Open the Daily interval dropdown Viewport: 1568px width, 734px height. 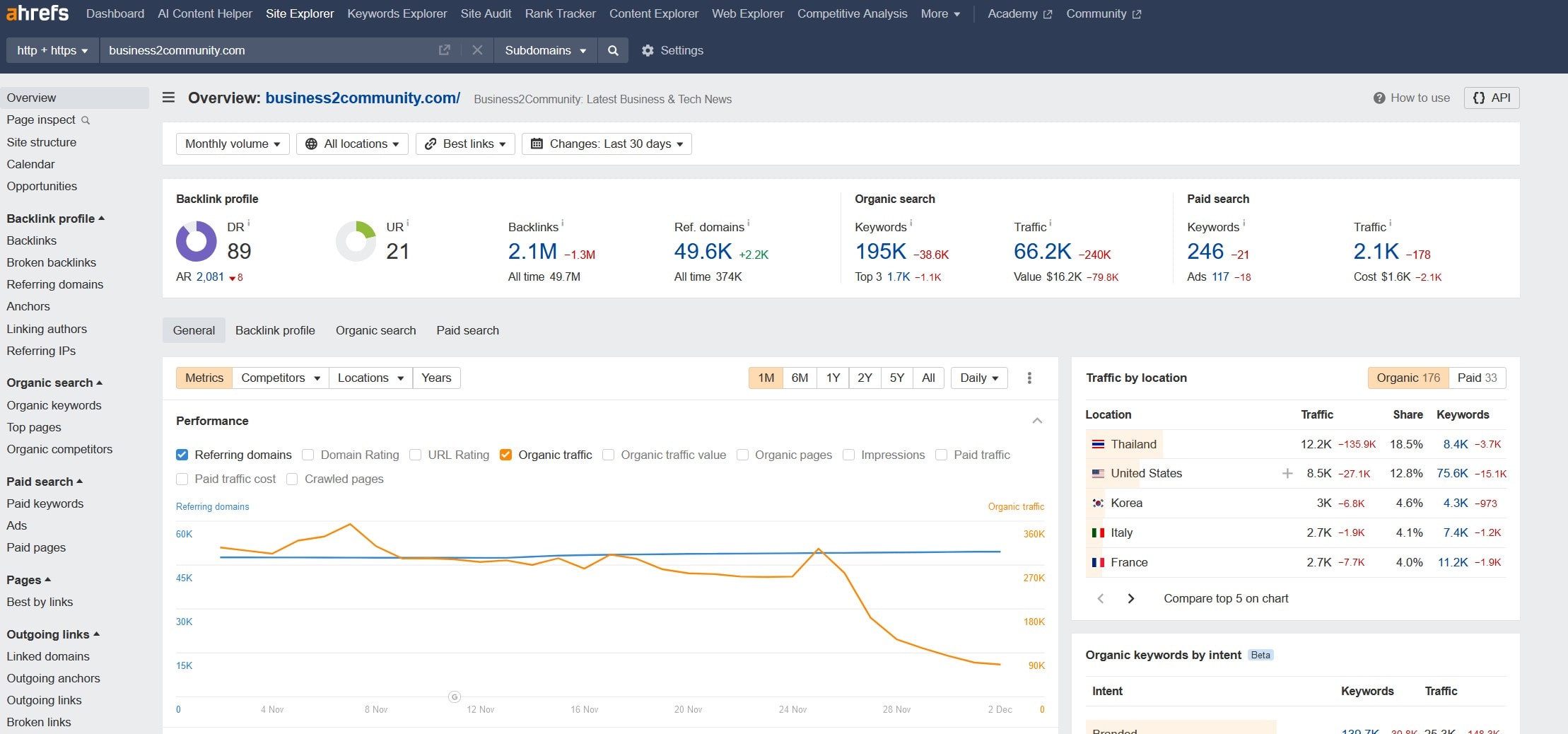pos(979,378)
